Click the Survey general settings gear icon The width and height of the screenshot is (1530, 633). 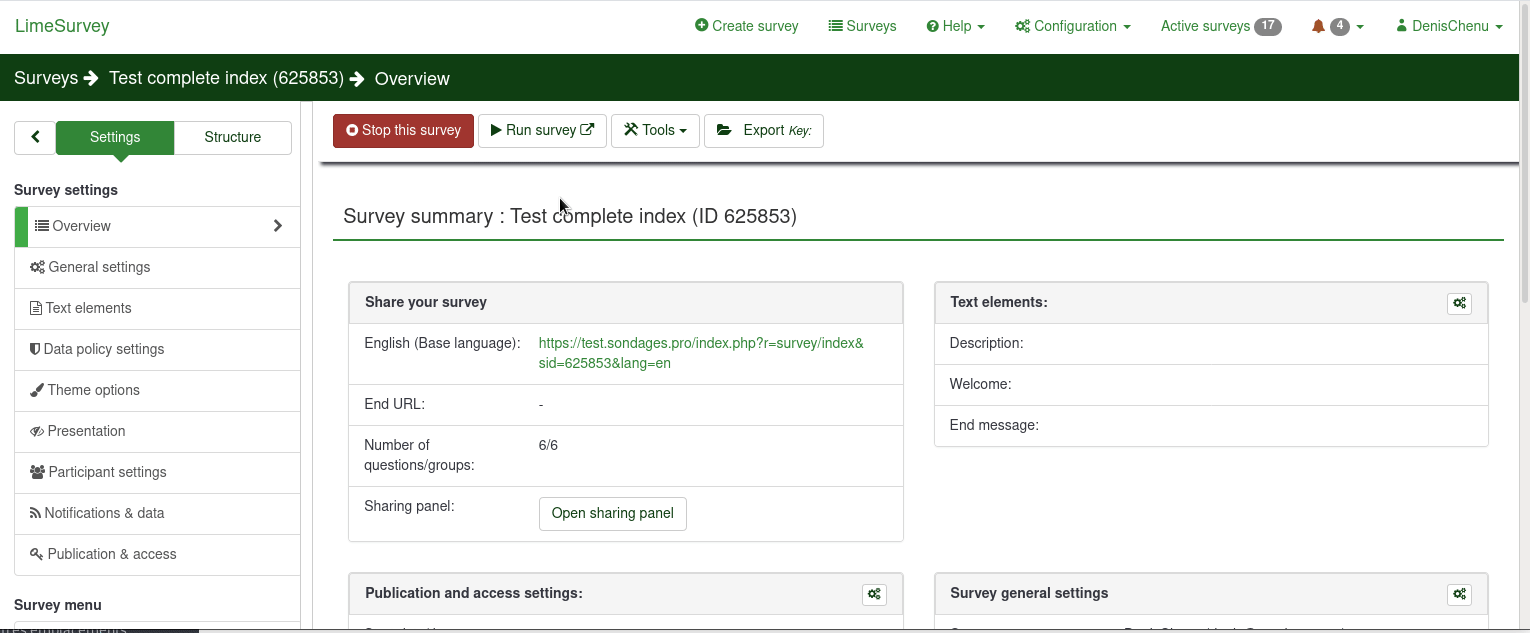[x=1459, y=594]
